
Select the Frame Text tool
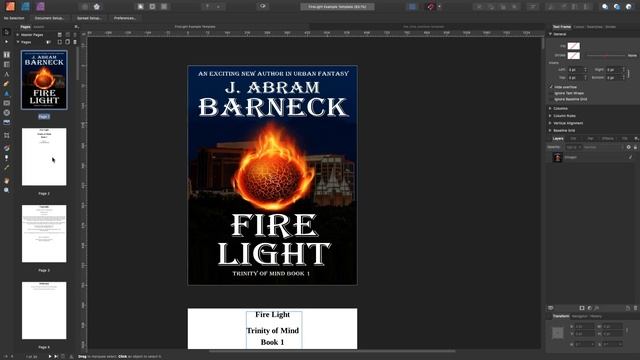7,54
